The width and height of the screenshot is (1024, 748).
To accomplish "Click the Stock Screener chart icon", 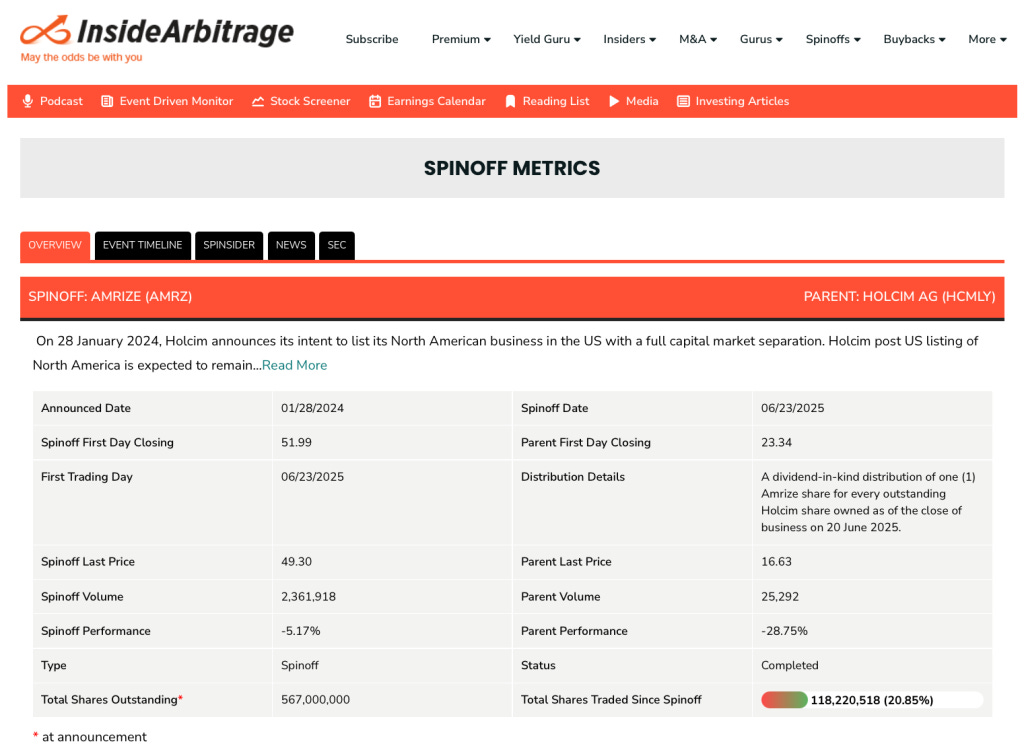I will coord(258,101).
